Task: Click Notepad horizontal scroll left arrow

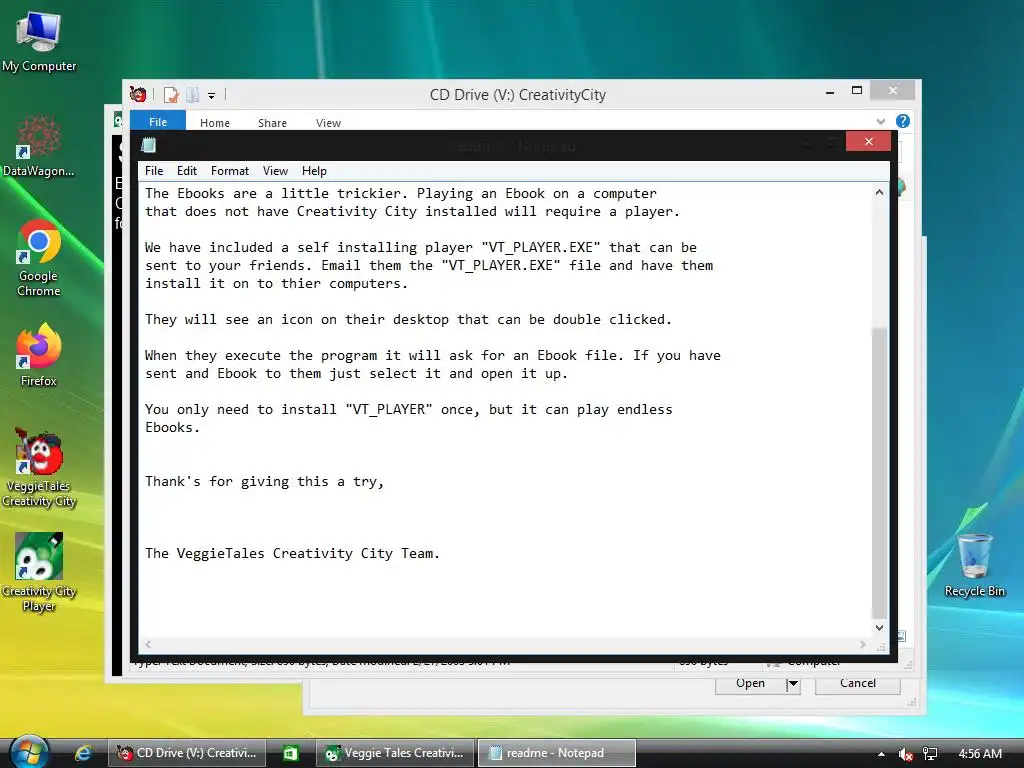Action: point(149,645)
